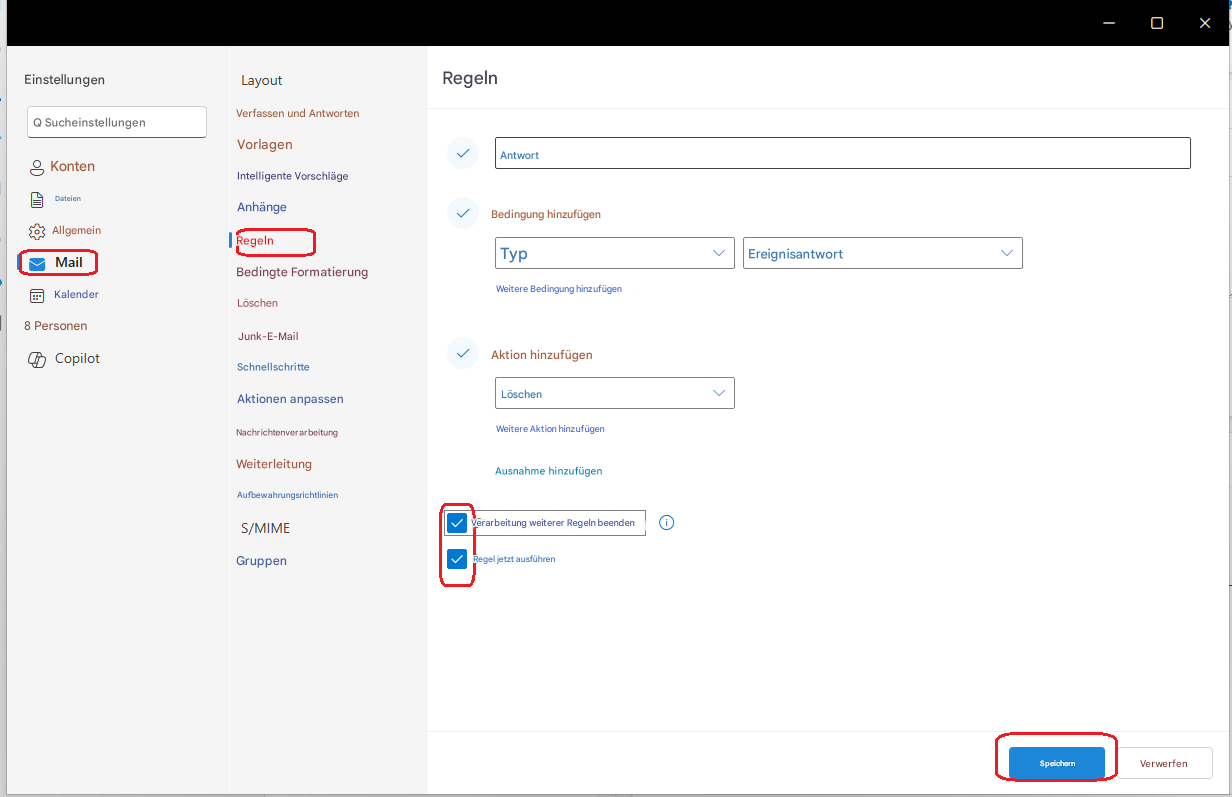The width and height of the screenshot is (1232, 797).
Task: Click the Copilot logo icon
Action: click(37, 359)
